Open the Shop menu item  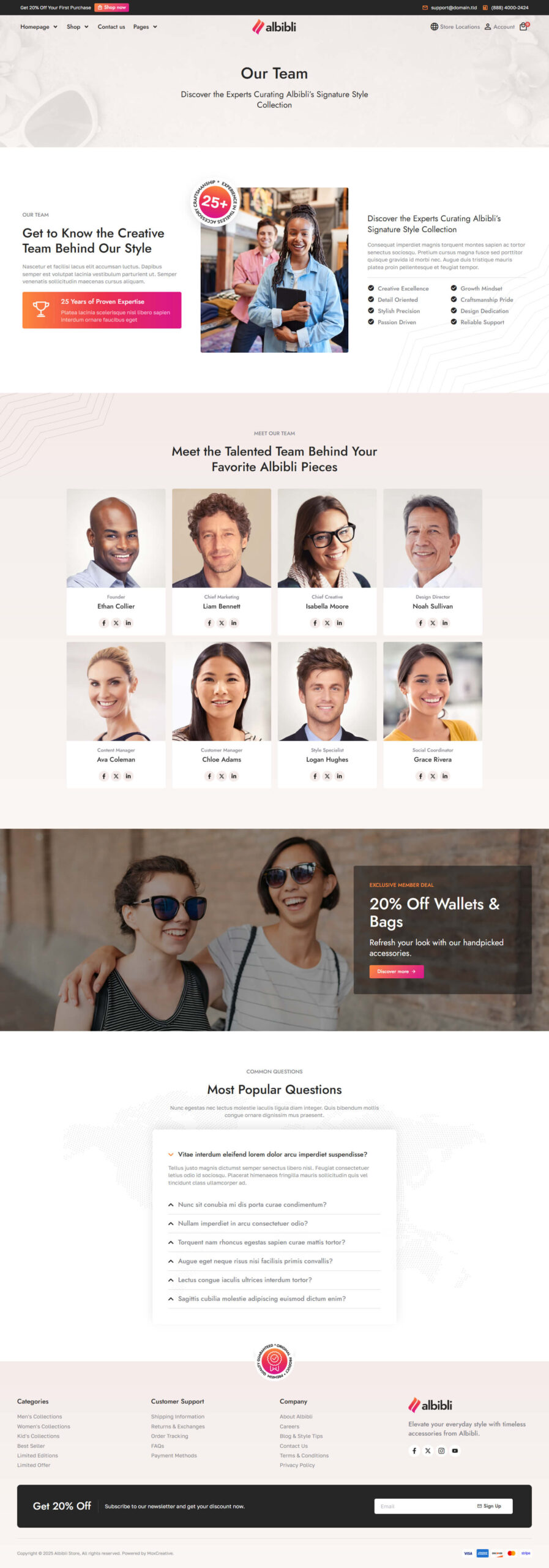(x=78, y=27)
